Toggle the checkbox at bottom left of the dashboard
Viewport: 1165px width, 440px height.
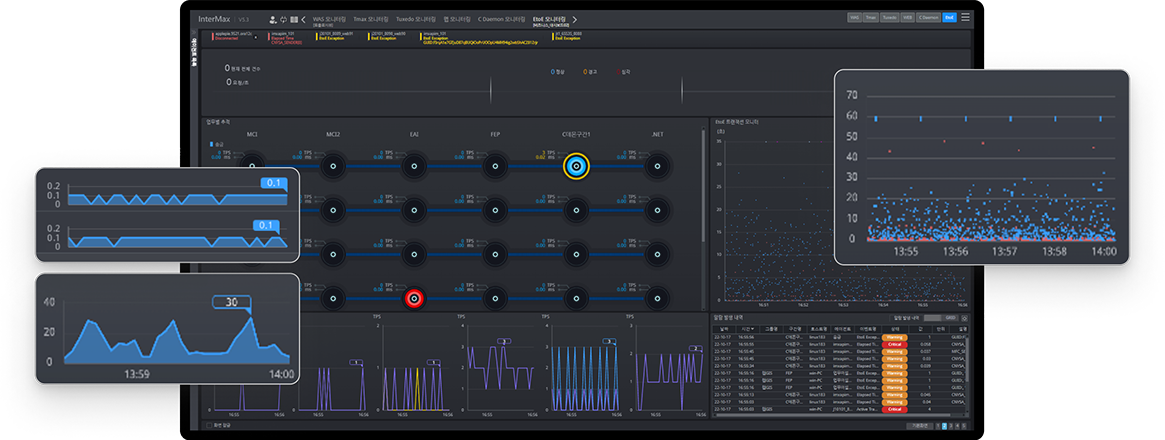click(x=208, y=425)
